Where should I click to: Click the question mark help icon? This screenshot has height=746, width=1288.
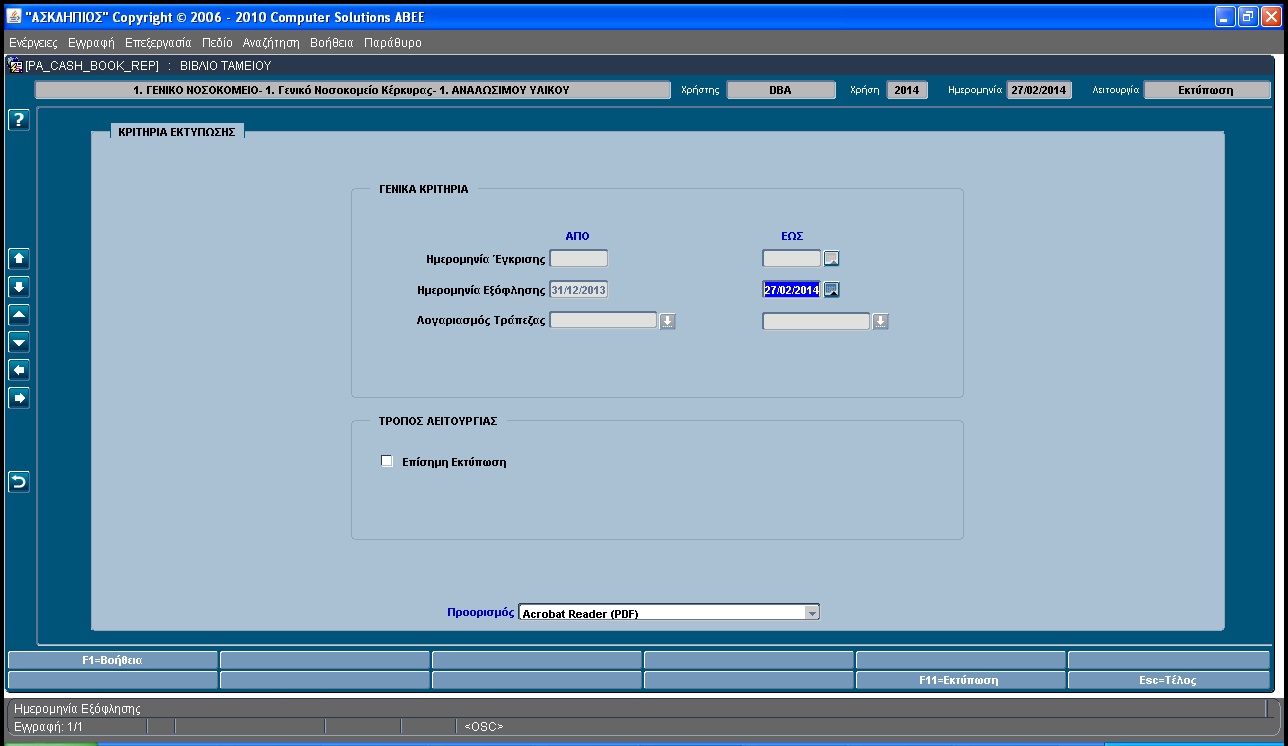pos(19,120)
